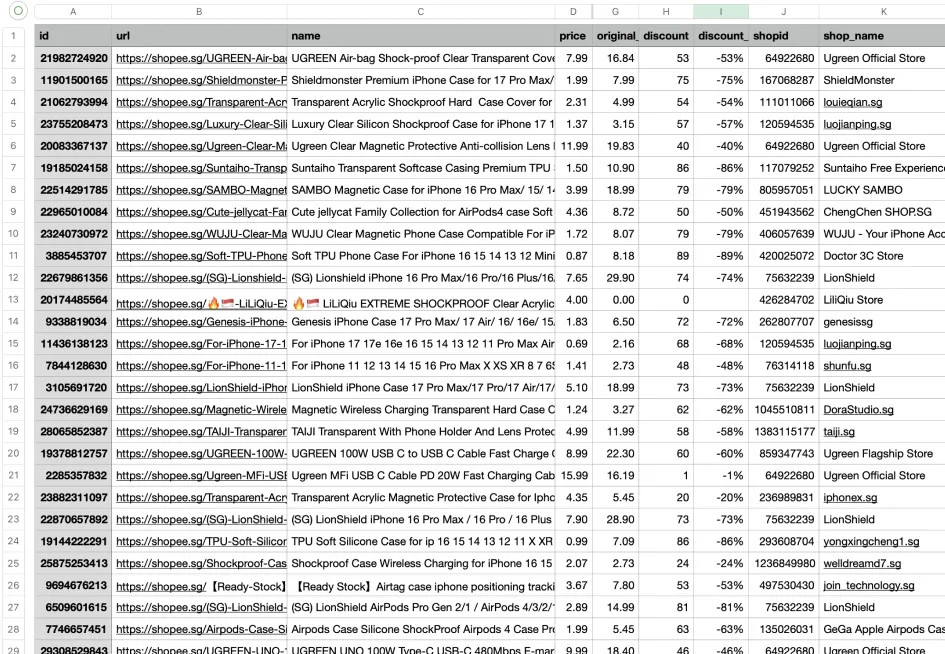Open the yongxingcheng1.sg shop link
945x654 pixels.
pyautogui.click(x=870, y=541)
